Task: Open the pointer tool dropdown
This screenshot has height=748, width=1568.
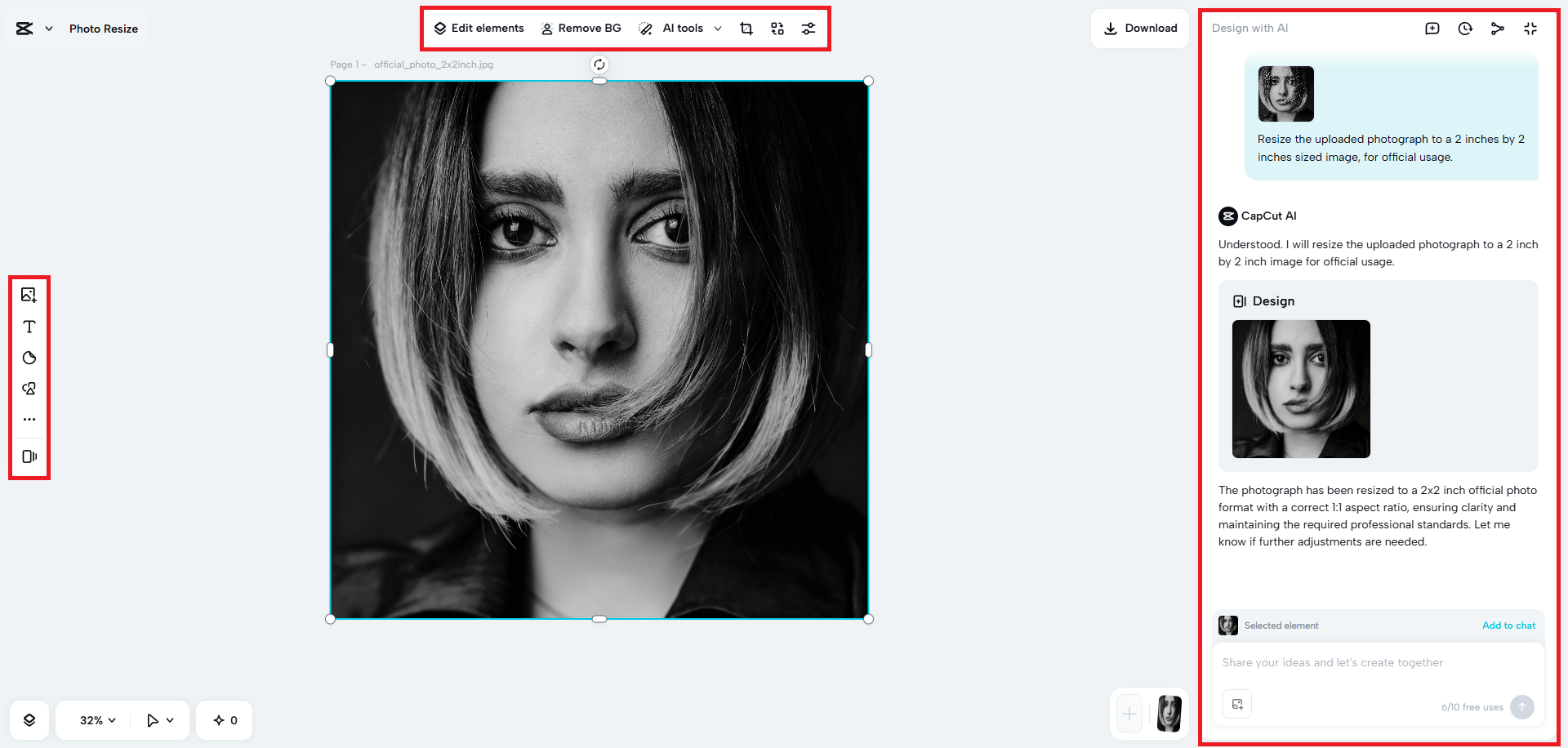Action: (160, 720)
